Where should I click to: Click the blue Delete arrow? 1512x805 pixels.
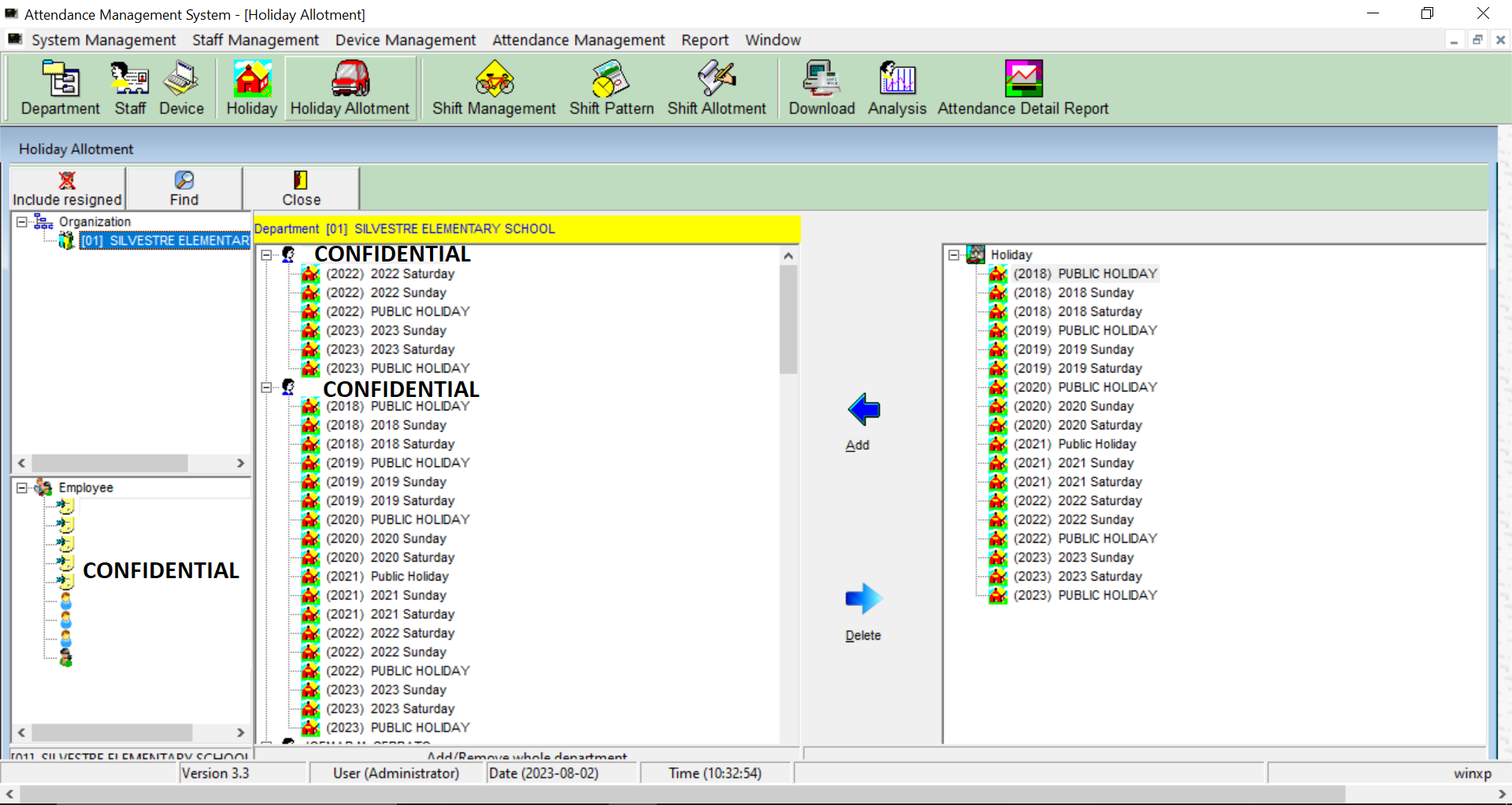(x=864, y=599)
